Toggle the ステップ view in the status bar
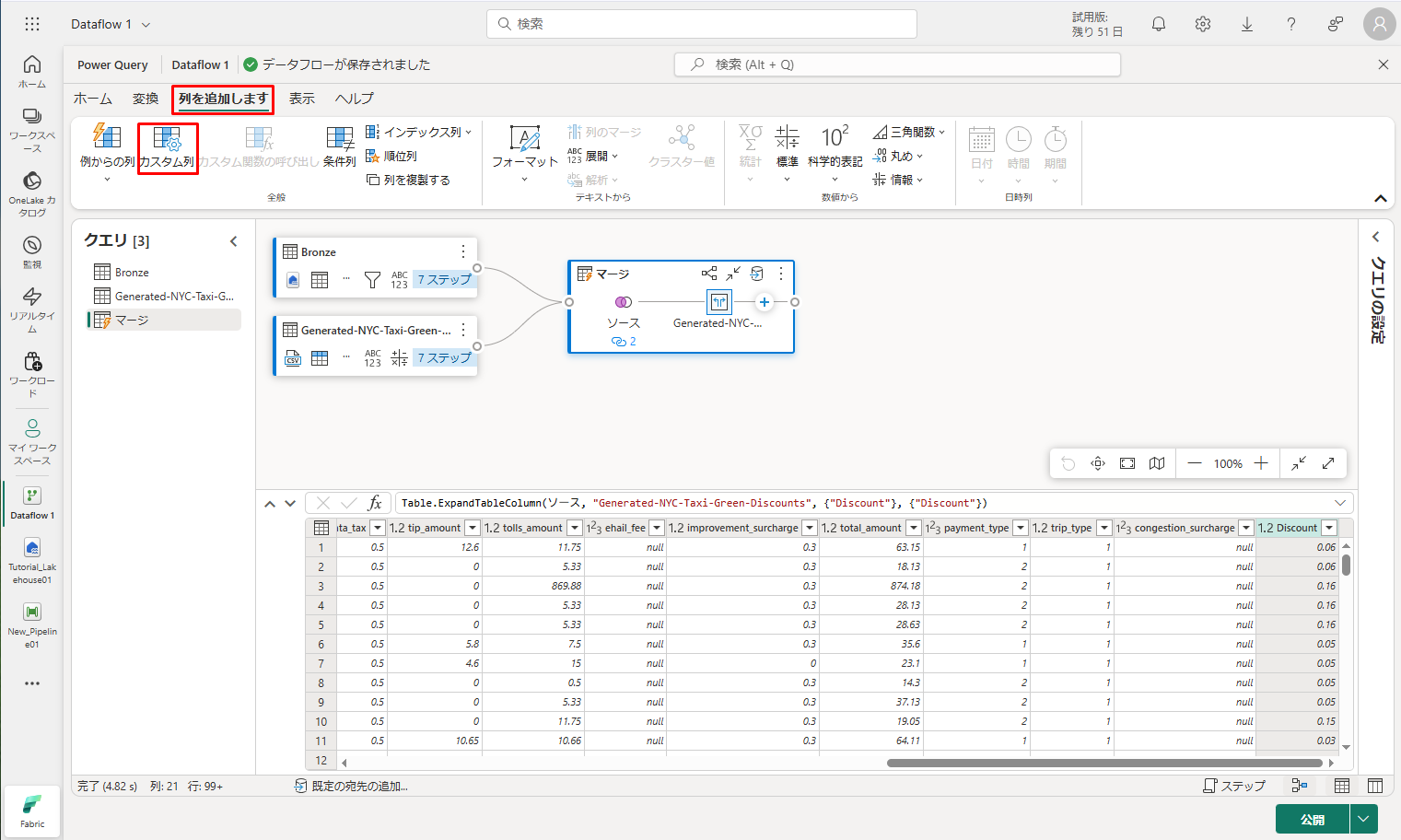1401x840 pixels. click(x=1234, y=786)
